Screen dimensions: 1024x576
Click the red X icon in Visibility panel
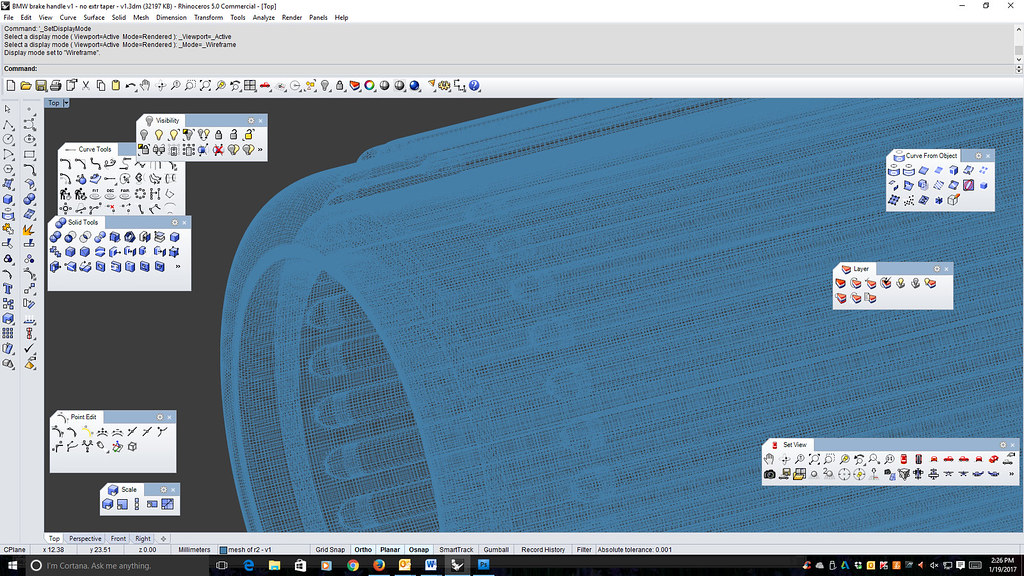click(x=218, y=150)
